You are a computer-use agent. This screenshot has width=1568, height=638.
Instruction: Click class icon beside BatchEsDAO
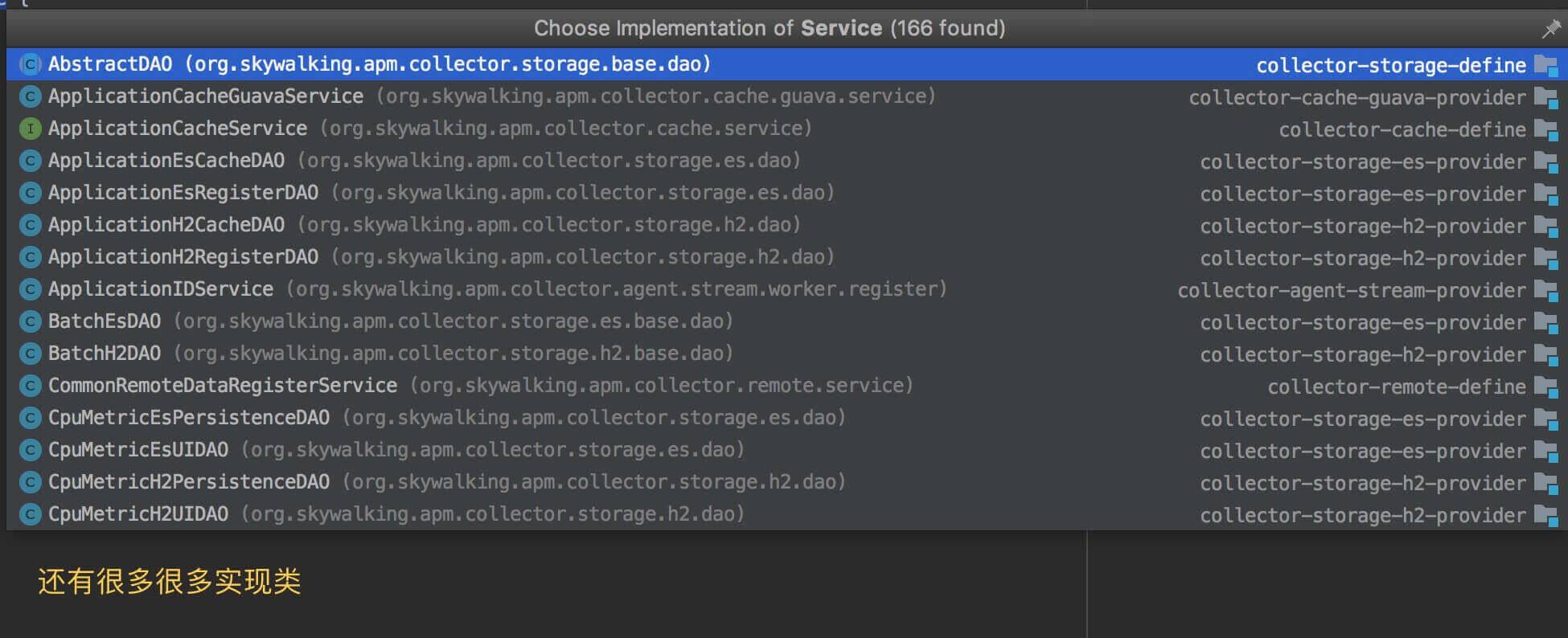click(31, 321)
